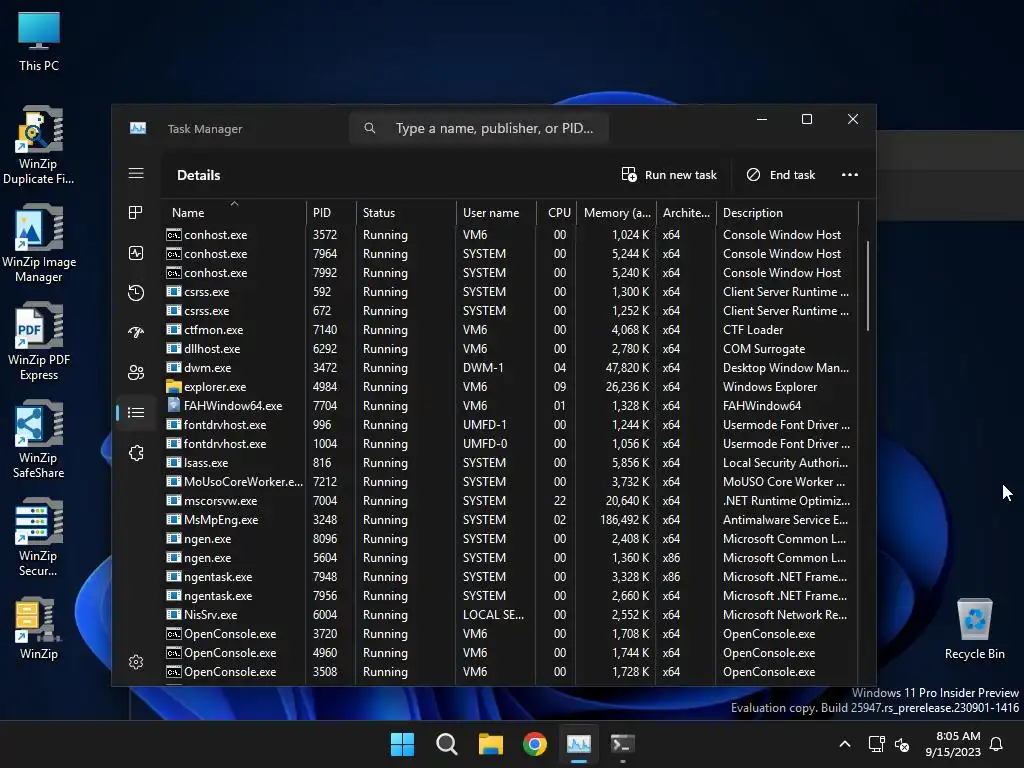This screenshot has height=768, width=1024.
Task: Select the dllhost.exe process row
Action: pyautogui.click(x=509, y=349)
